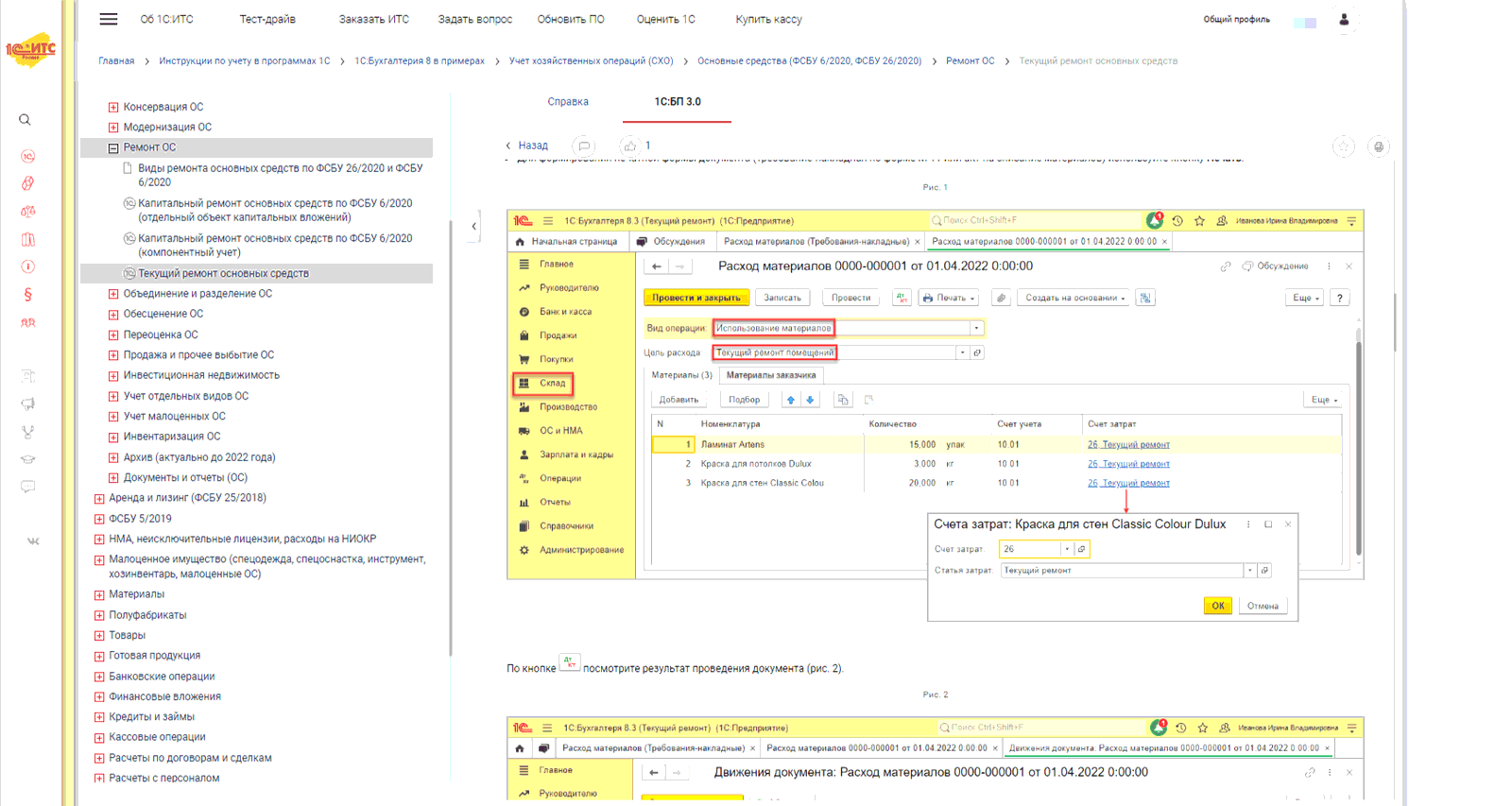Expand the Банковские операции node
This screenshot has height=806, width=1512.
click(x=99, y=677)
